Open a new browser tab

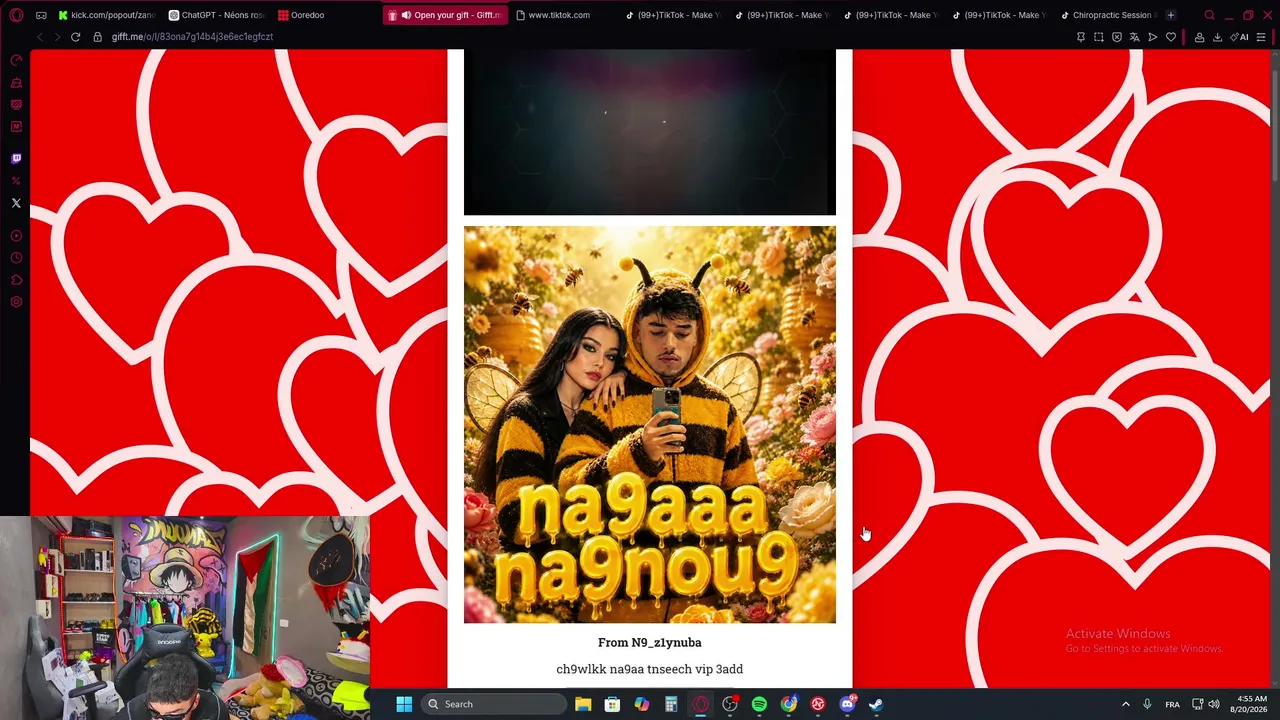[1170, 15]
